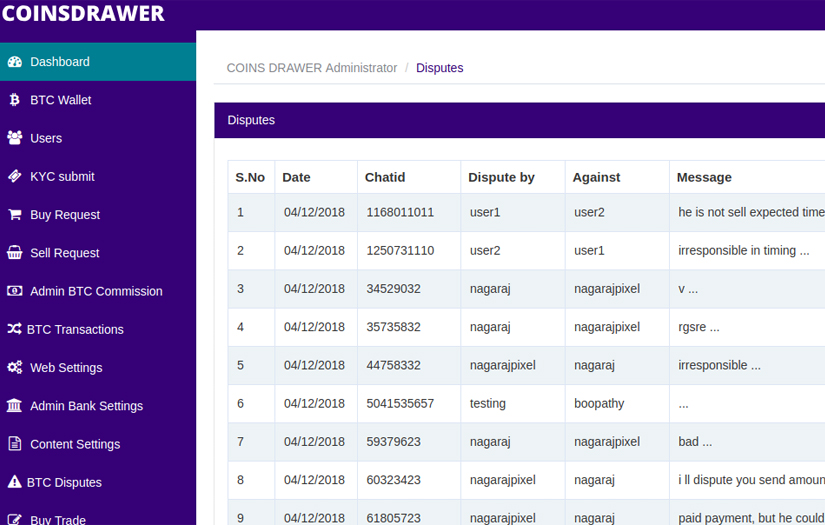
Task: Click message 'rgsre ...'
Action: (x=699, y=327)
